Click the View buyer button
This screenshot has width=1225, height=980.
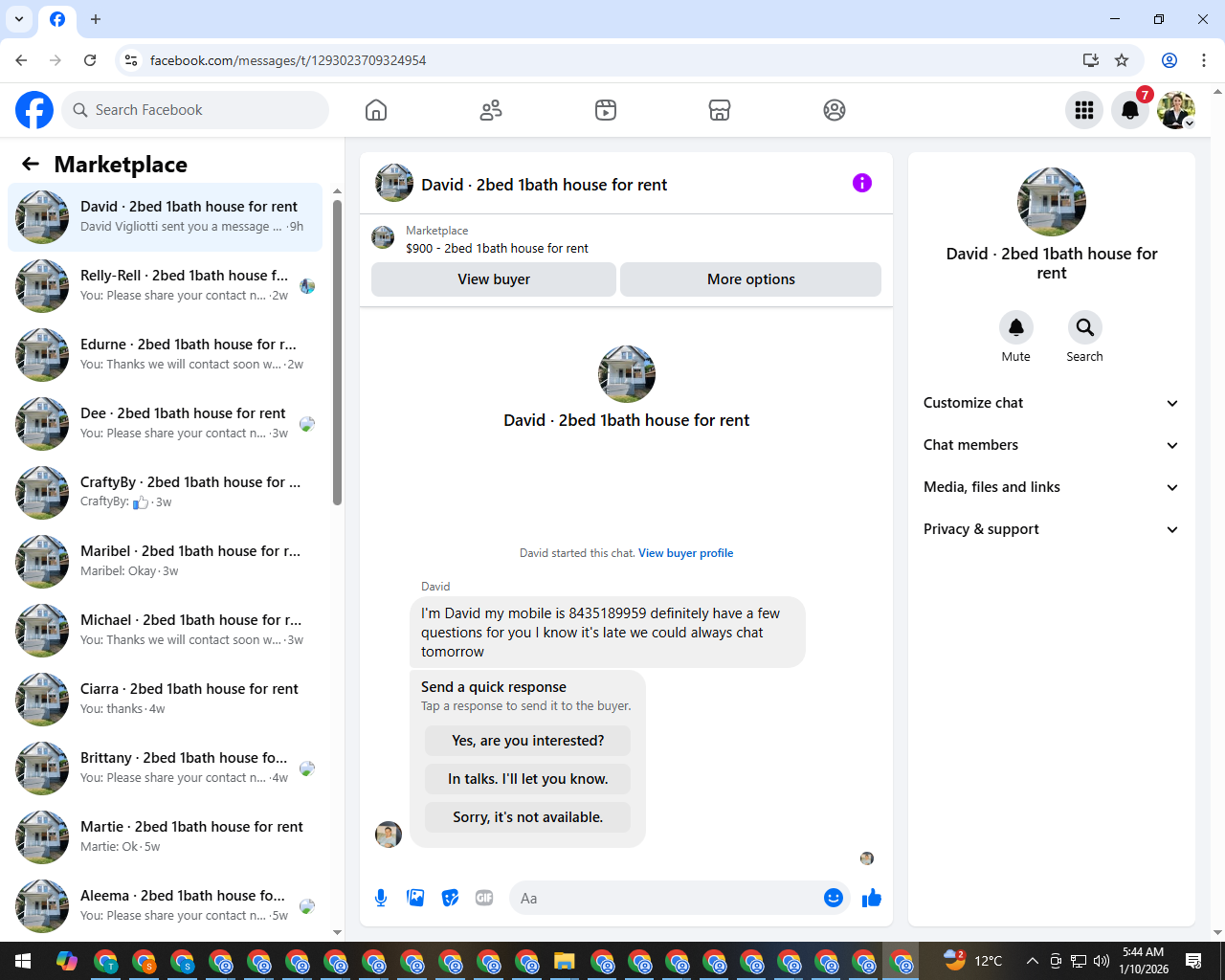click(494, 279)
